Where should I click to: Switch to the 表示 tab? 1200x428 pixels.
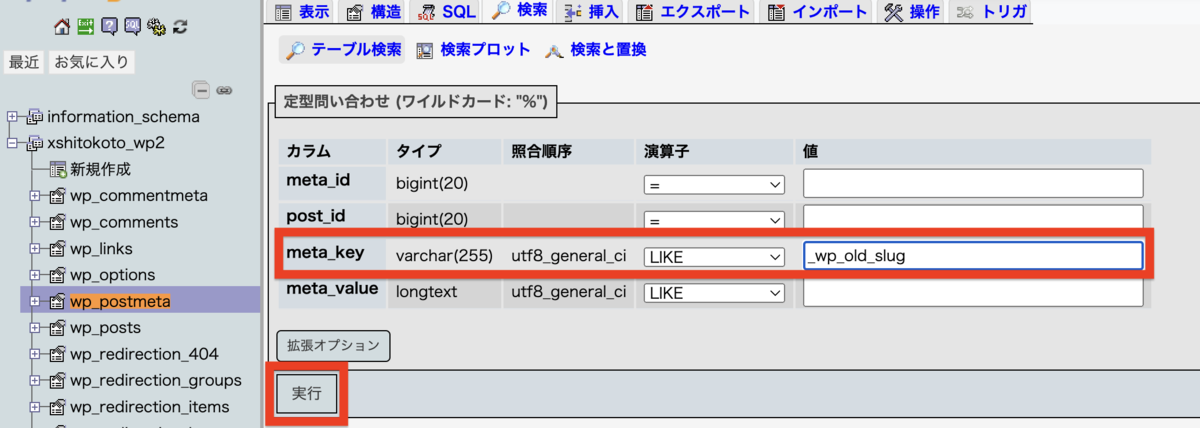point(301,12)
